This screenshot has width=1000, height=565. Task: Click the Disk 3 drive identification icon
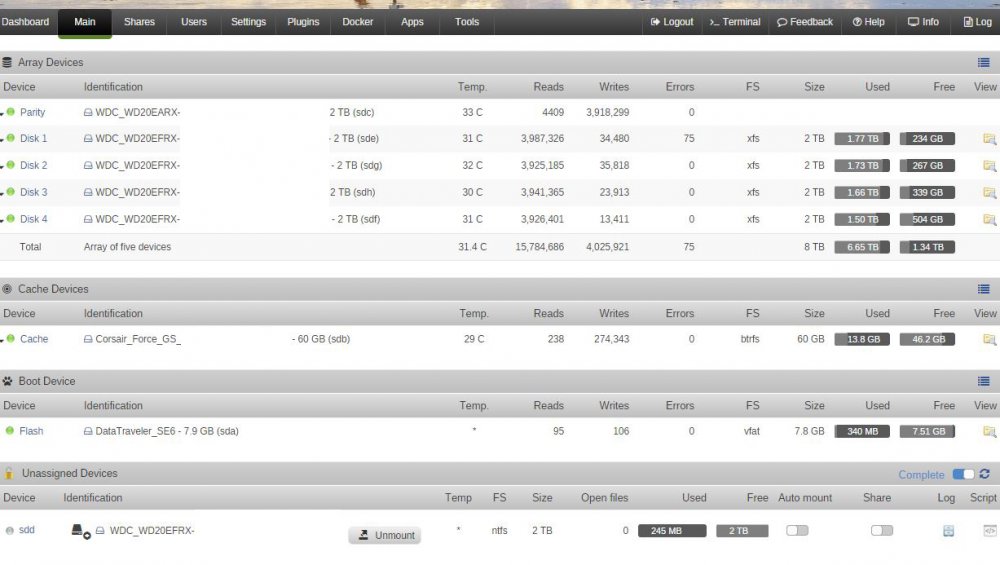[x=88, y=192]
